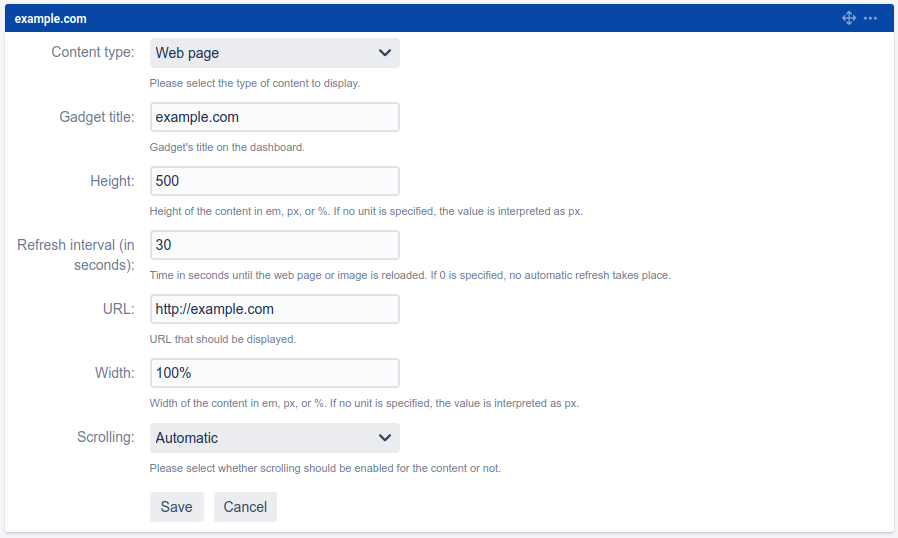Image resolution: width=898 pixels, height=538 pixels.
Task: Select the Refresh interval input with 30
Action: (274, 245)
